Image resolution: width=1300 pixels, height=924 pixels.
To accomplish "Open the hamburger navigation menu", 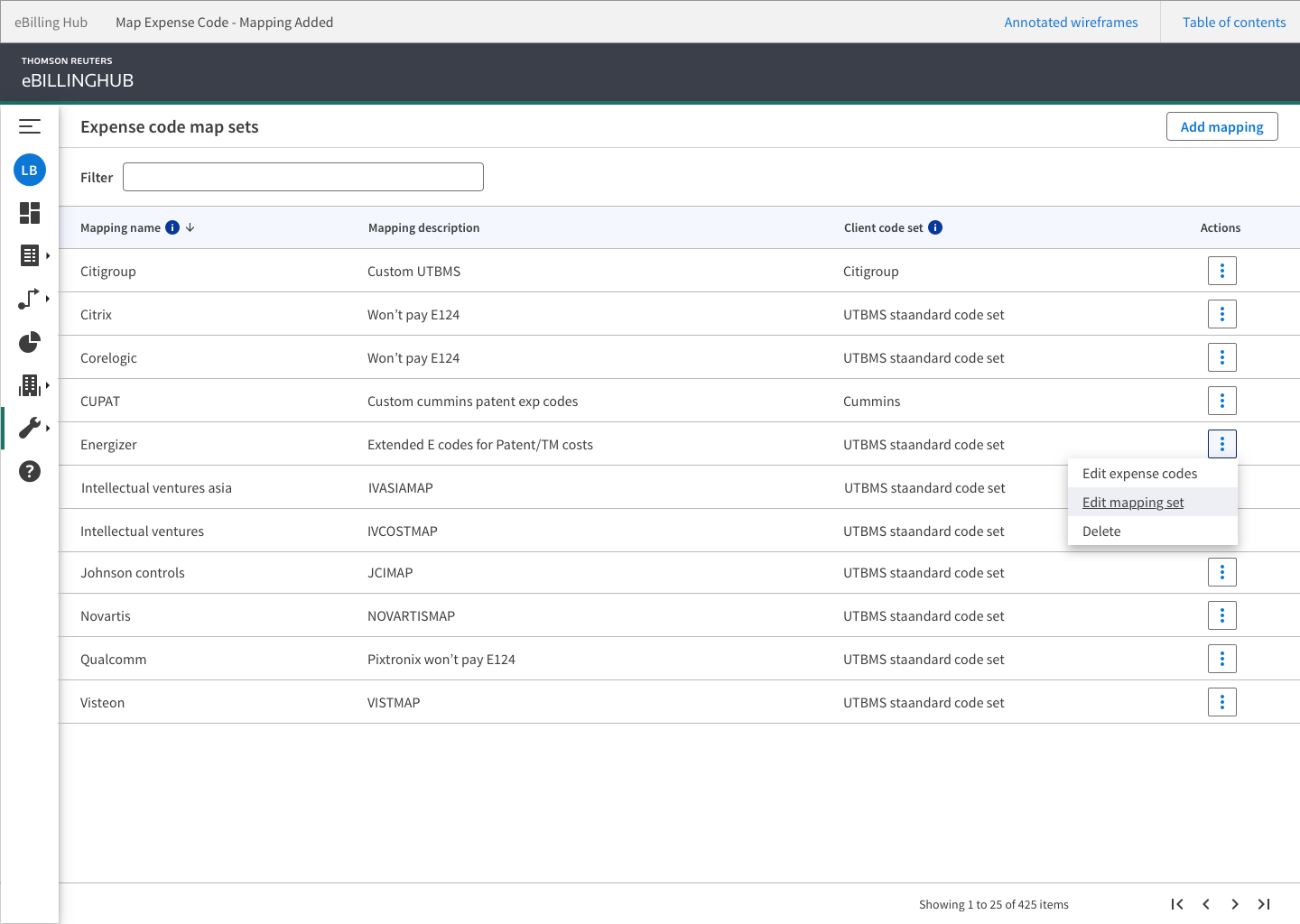I will [30, 126].
